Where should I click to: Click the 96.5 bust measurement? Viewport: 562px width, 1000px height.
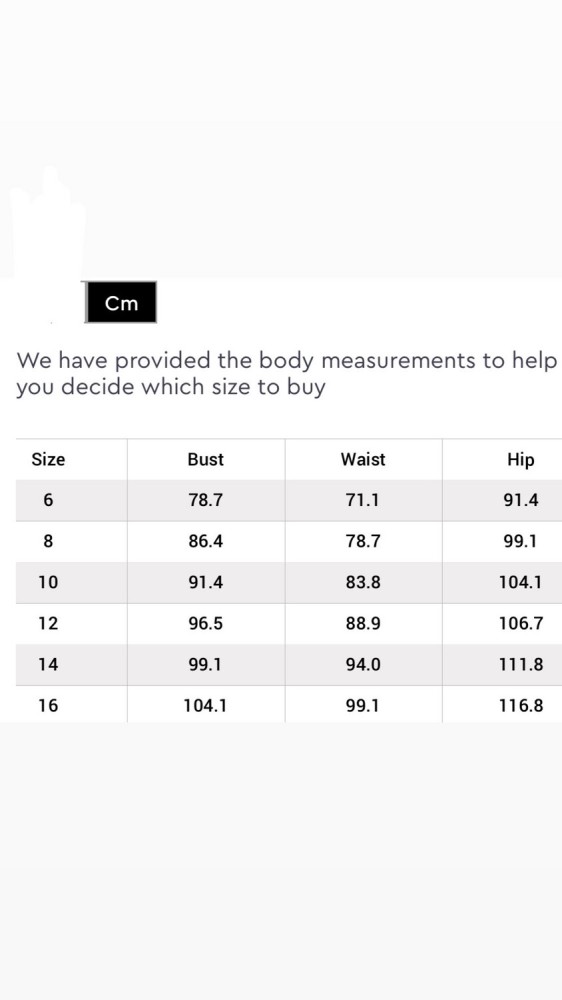205,623
